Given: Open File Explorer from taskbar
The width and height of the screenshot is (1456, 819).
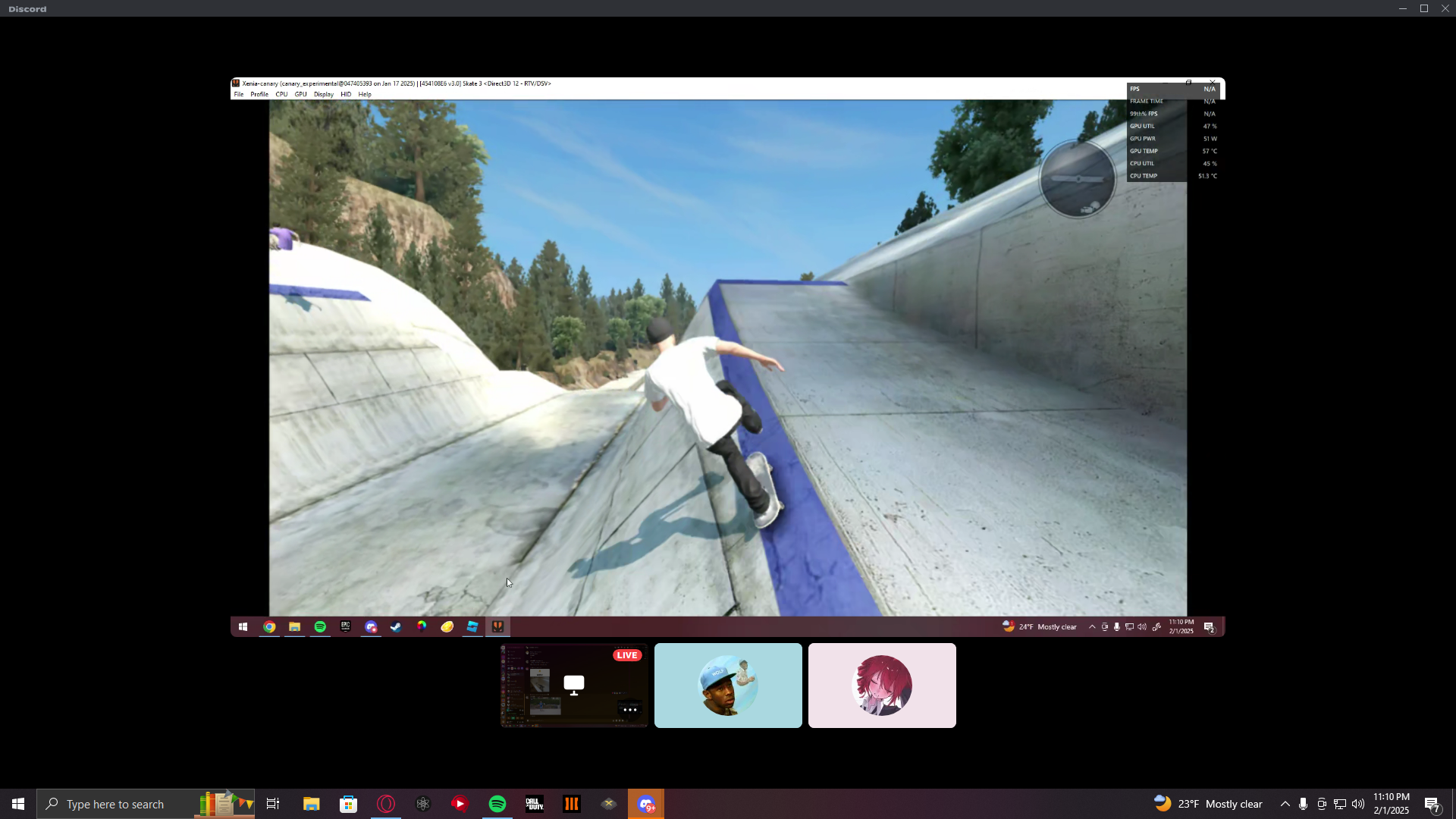Looking at the screenshot, I should click(x=312, y=804).
